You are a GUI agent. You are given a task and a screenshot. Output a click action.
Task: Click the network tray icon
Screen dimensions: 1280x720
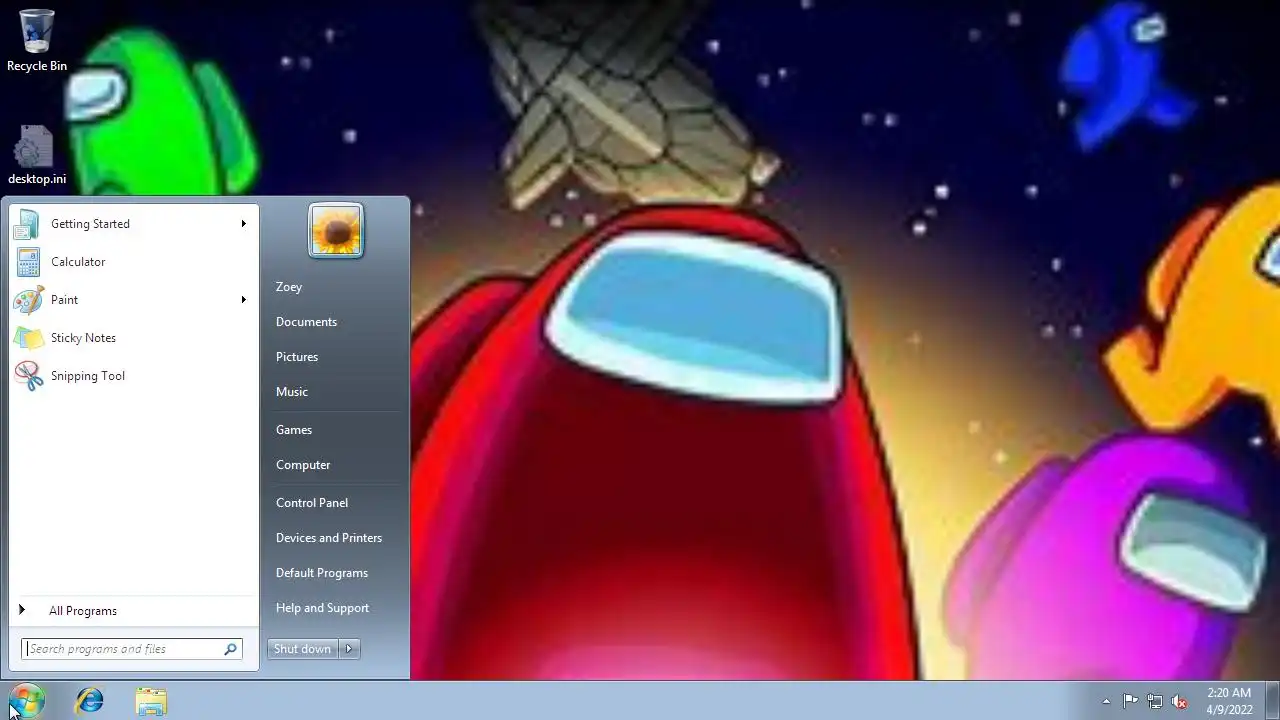pos(1155,701)
